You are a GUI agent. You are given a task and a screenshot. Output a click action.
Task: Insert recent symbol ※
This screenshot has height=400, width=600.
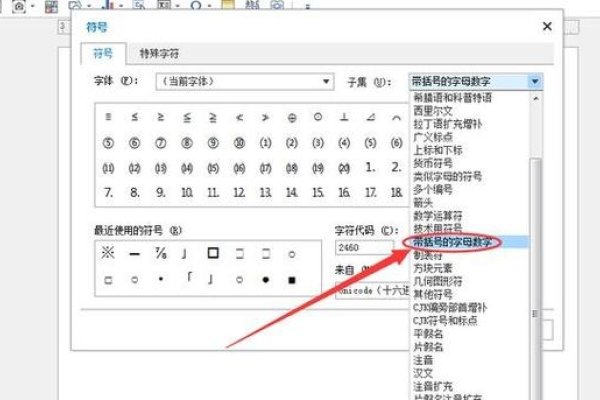tap(108, 253)
